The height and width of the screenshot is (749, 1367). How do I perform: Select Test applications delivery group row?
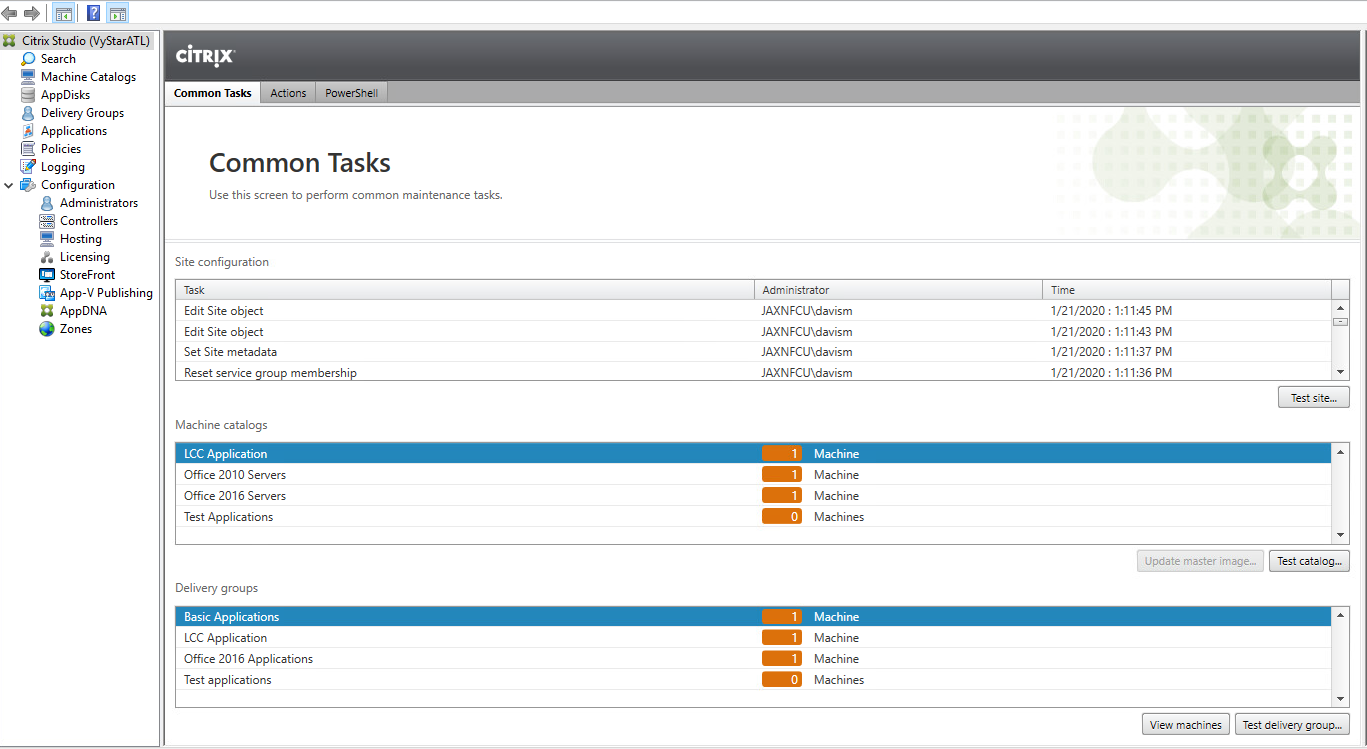click(754, 680)
